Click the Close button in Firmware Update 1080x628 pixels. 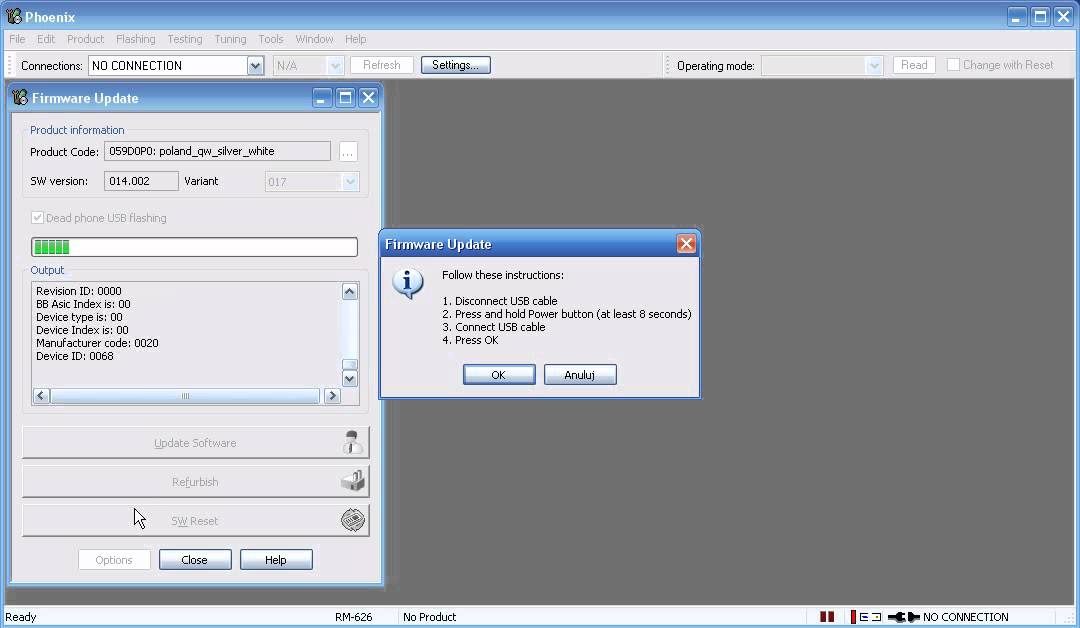(195, 560)
